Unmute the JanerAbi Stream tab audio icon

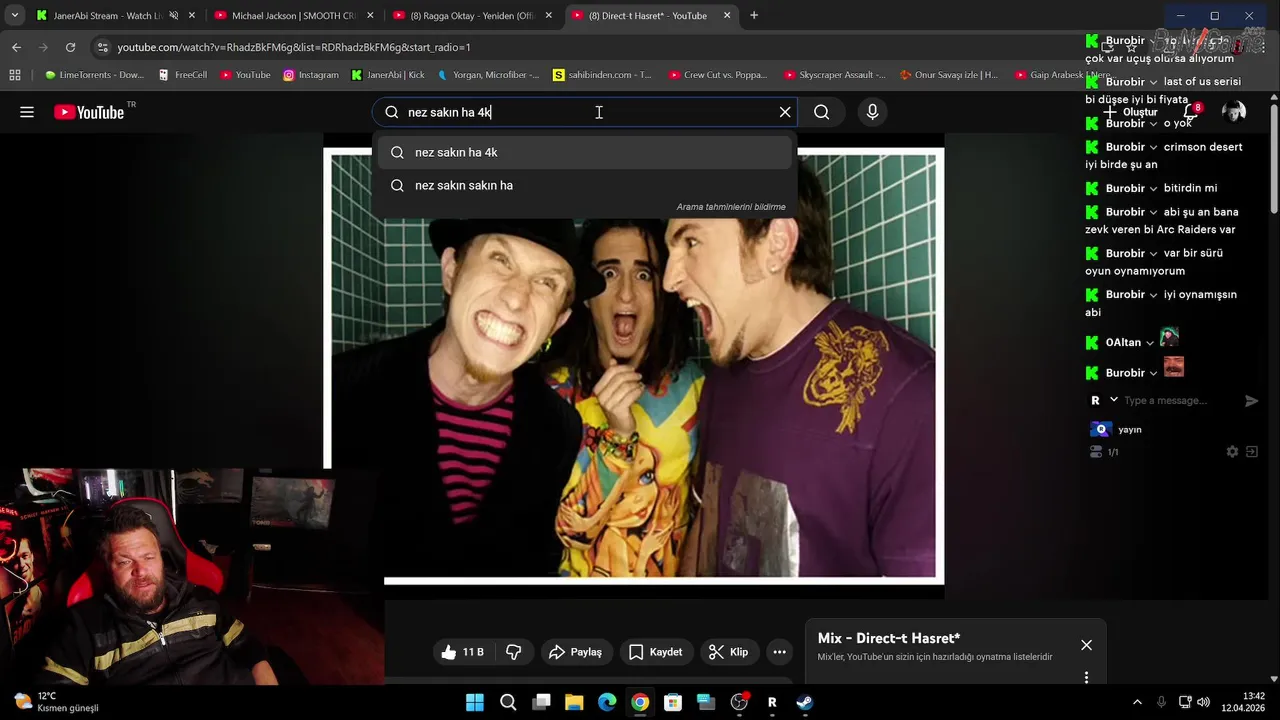tap(174, 16)
